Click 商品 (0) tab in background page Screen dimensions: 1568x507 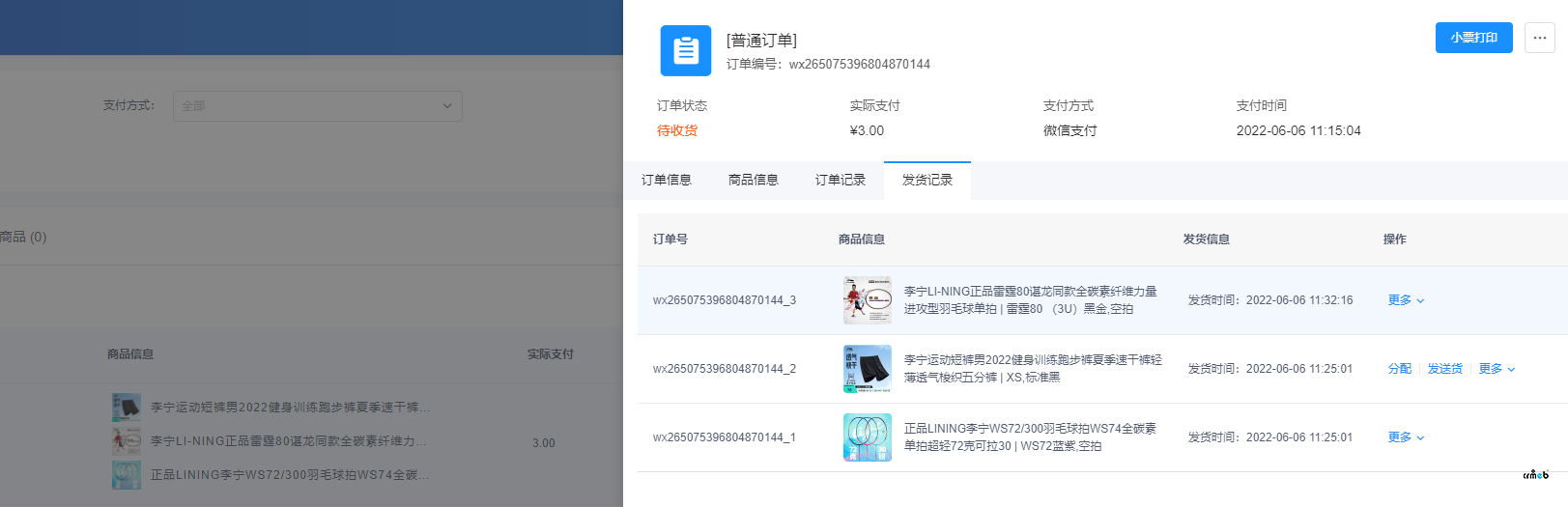23,237
